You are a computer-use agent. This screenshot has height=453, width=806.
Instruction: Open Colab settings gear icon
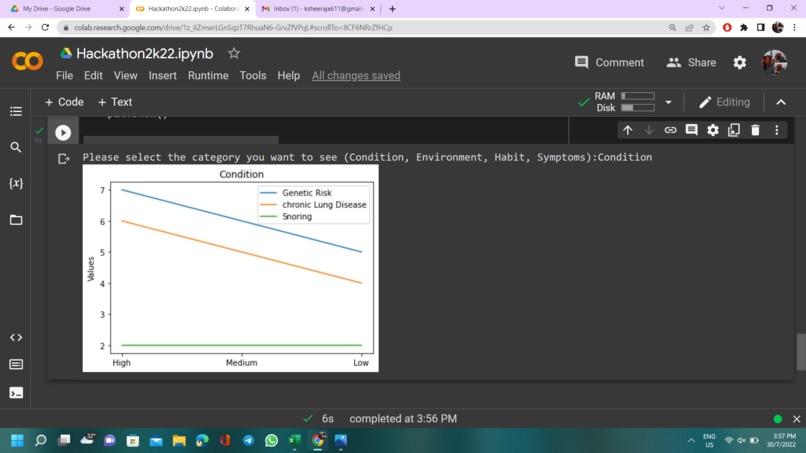(x=740, y=62)
